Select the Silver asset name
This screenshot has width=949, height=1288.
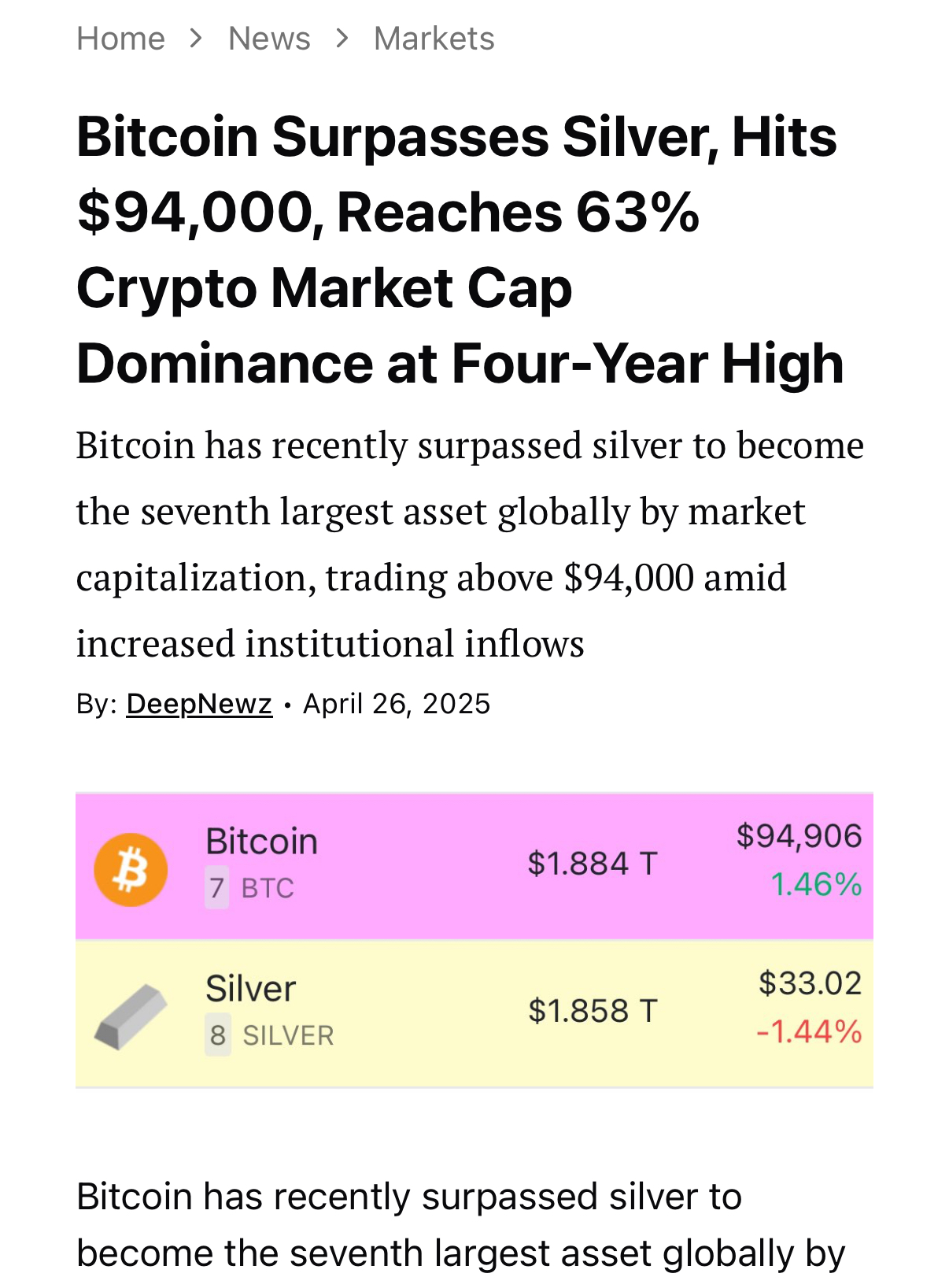click(x=251, y=989)
